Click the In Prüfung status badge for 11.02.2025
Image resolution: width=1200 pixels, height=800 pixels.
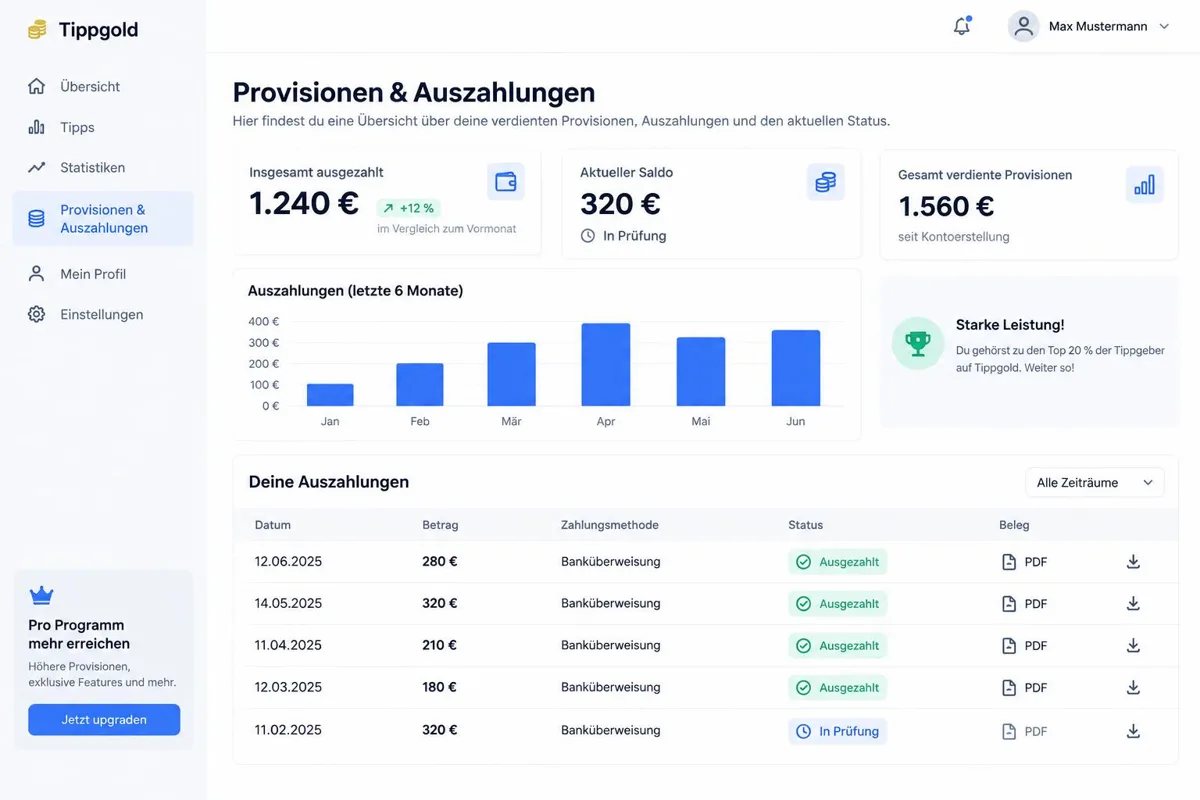pos(838,732)
